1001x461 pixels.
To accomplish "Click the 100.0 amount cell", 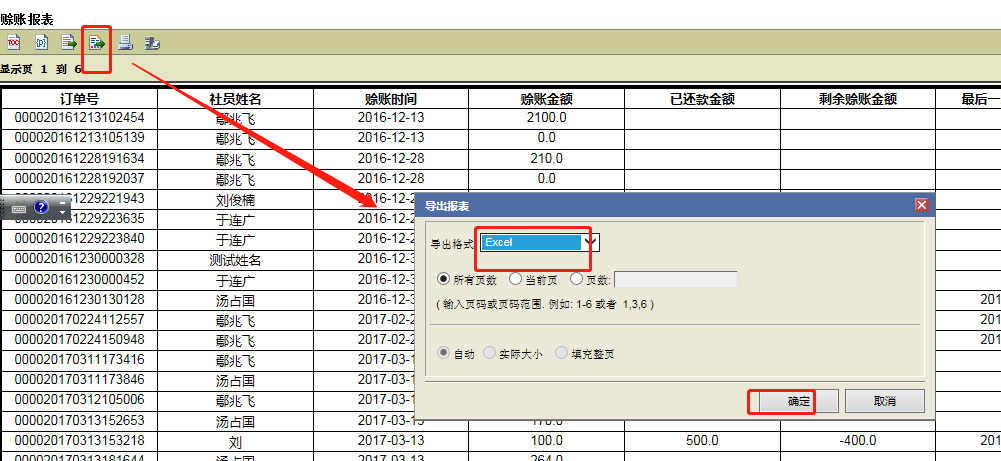I will pos(546,441).
